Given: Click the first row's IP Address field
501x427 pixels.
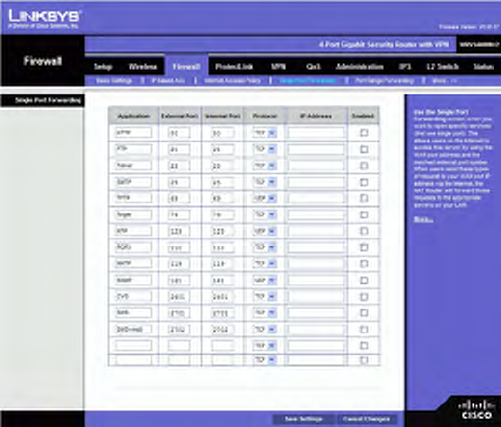Looking at the screenshot, I should click(316, 133).
